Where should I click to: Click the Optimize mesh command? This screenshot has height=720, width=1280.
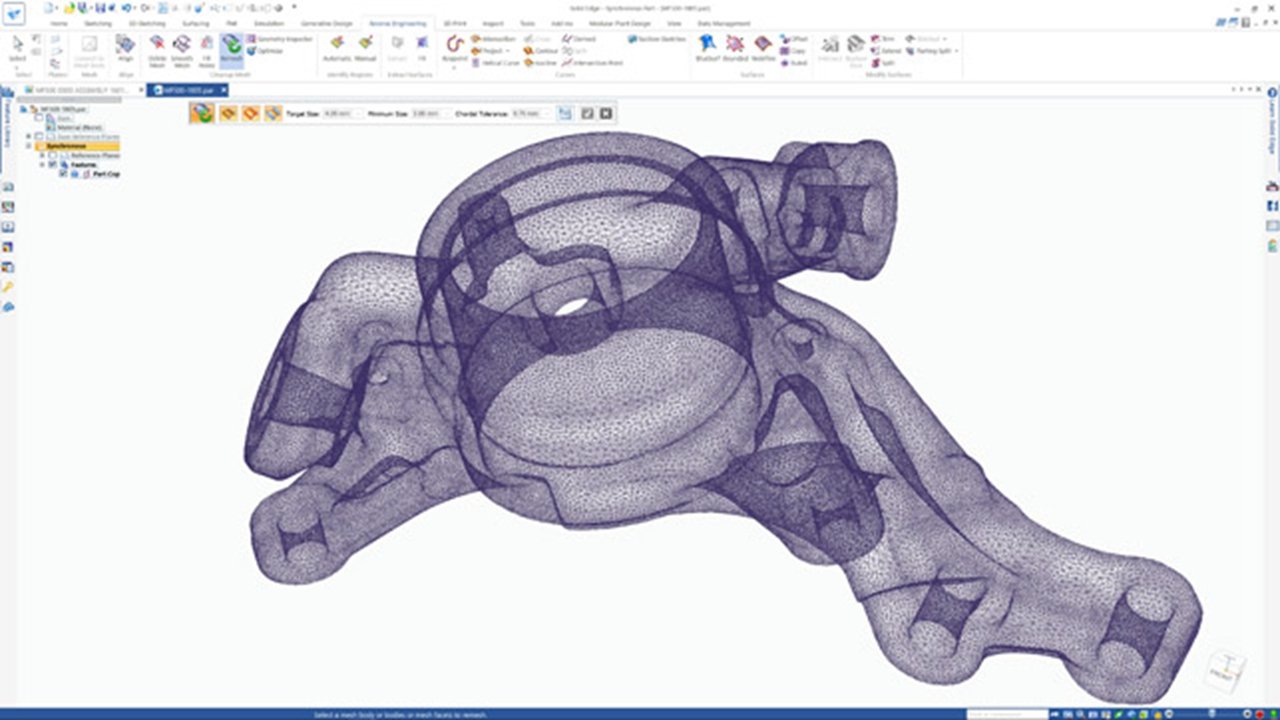click(x=264, y=50)
